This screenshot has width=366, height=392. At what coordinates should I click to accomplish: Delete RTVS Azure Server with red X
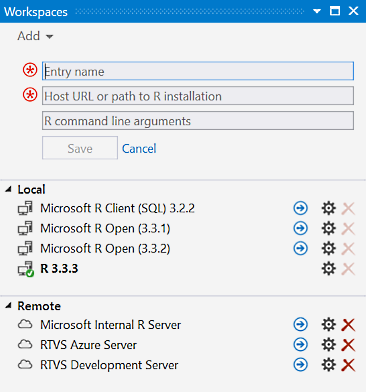point(348,345)
